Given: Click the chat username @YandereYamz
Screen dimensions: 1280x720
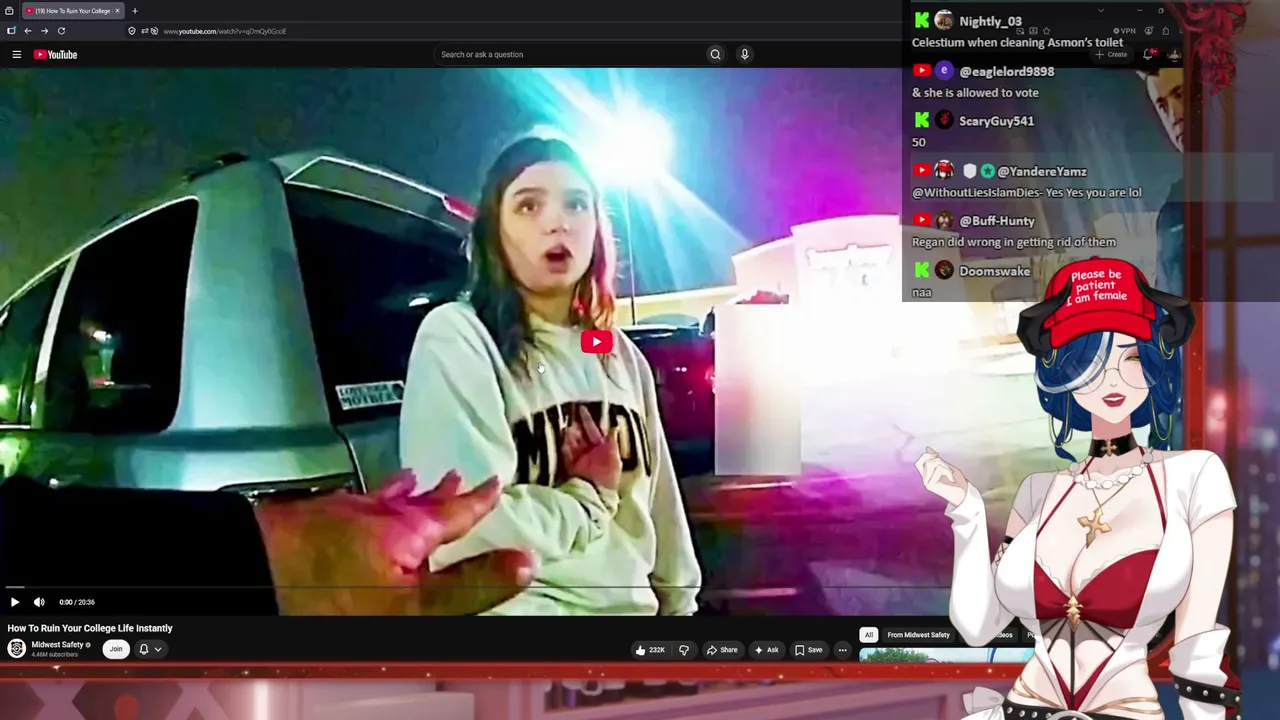Looking at the screenshot, I should (x=1041, y=171).
